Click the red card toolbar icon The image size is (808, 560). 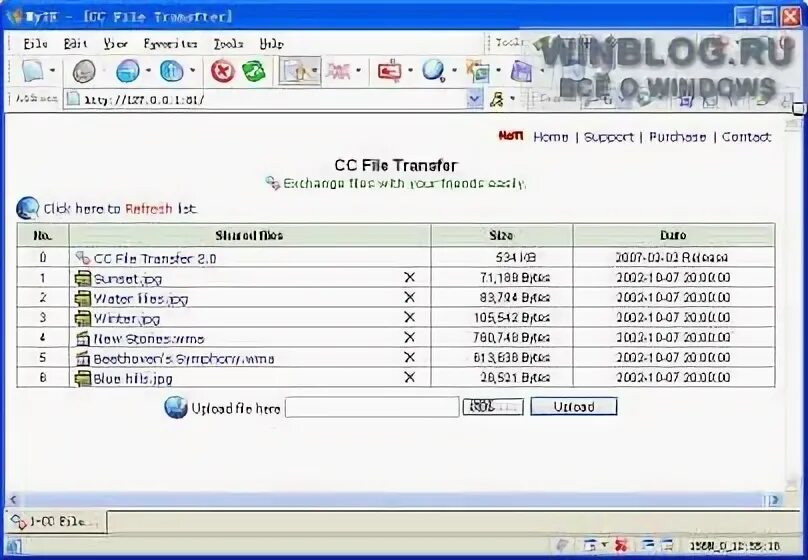[390, 71]
